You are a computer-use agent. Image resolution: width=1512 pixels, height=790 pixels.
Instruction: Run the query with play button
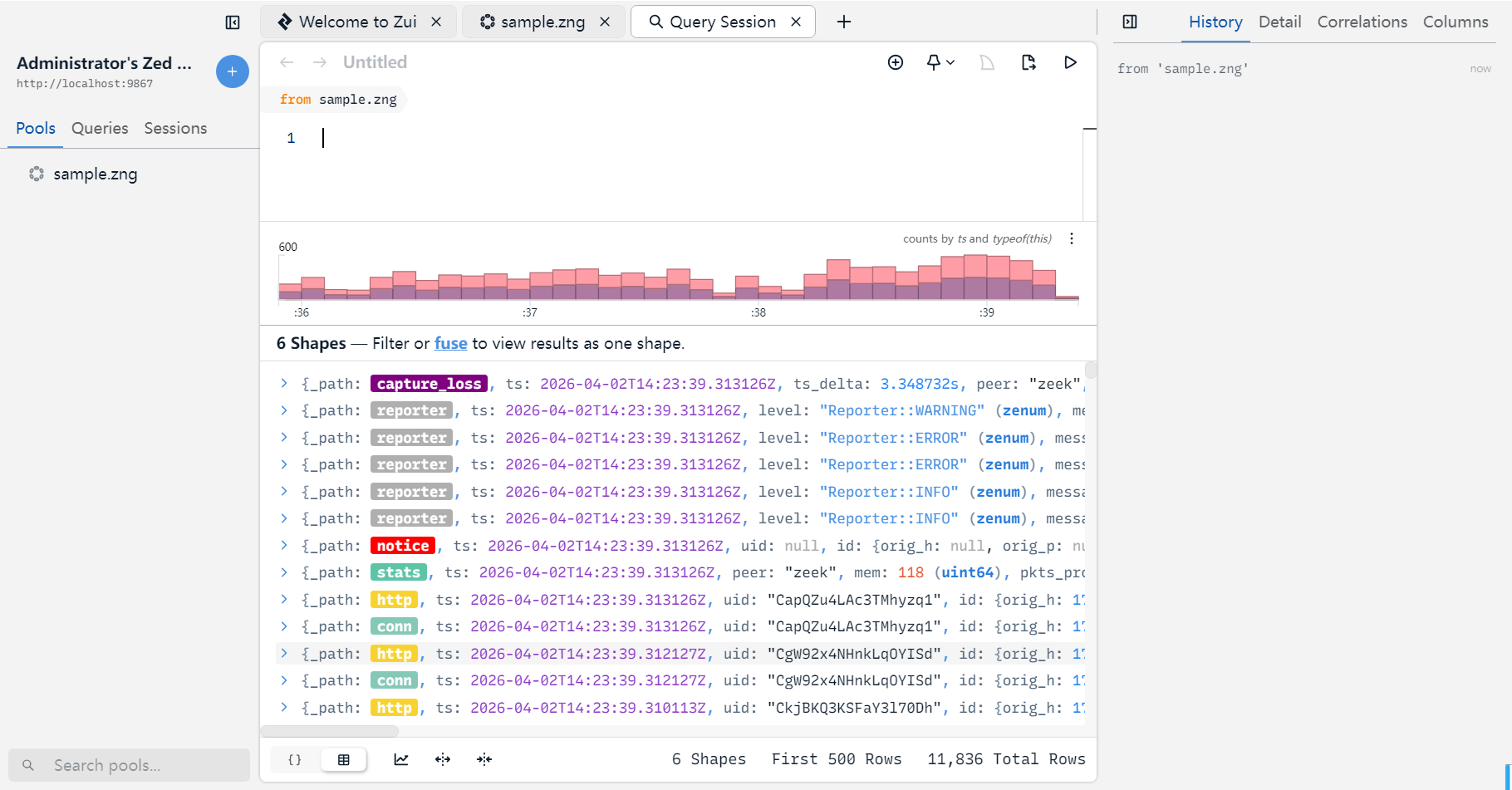click(1070, 62)
